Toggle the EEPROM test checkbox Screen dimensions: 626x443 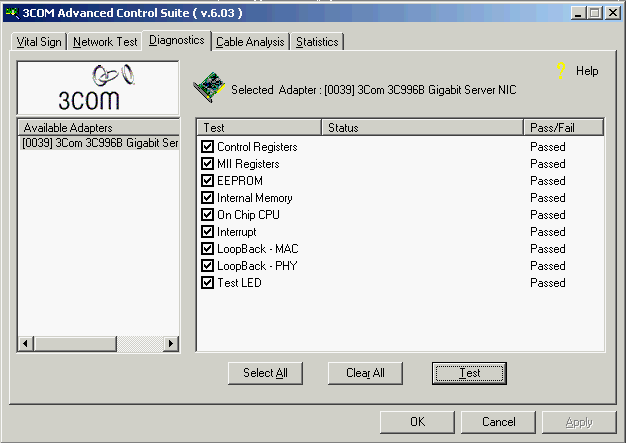(x=207, y=180)
